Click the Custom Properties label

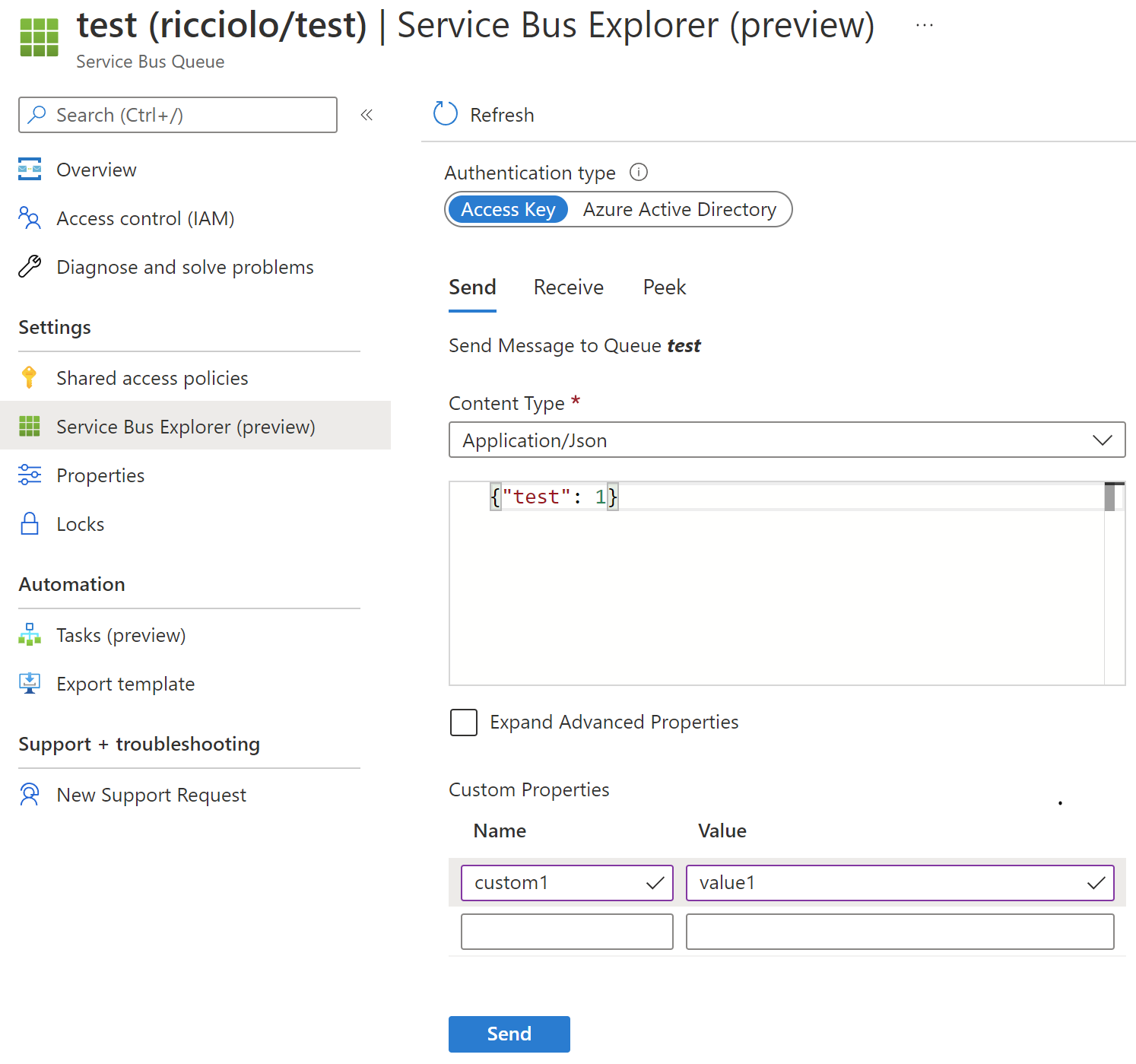(529, 790)
